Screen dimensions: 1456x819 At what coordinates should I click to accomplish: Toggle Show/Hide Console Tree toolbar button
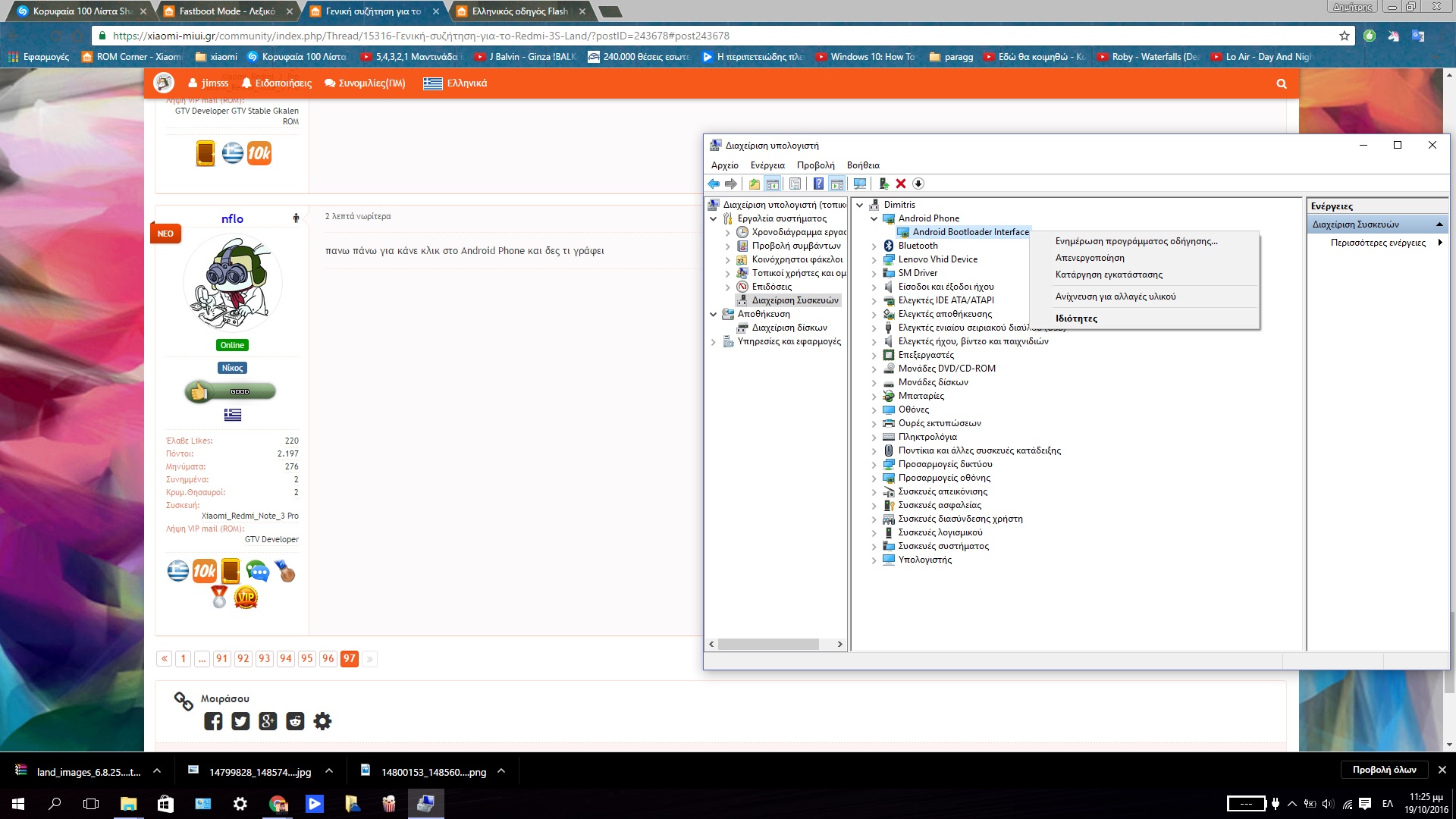[x=772, y=184]
